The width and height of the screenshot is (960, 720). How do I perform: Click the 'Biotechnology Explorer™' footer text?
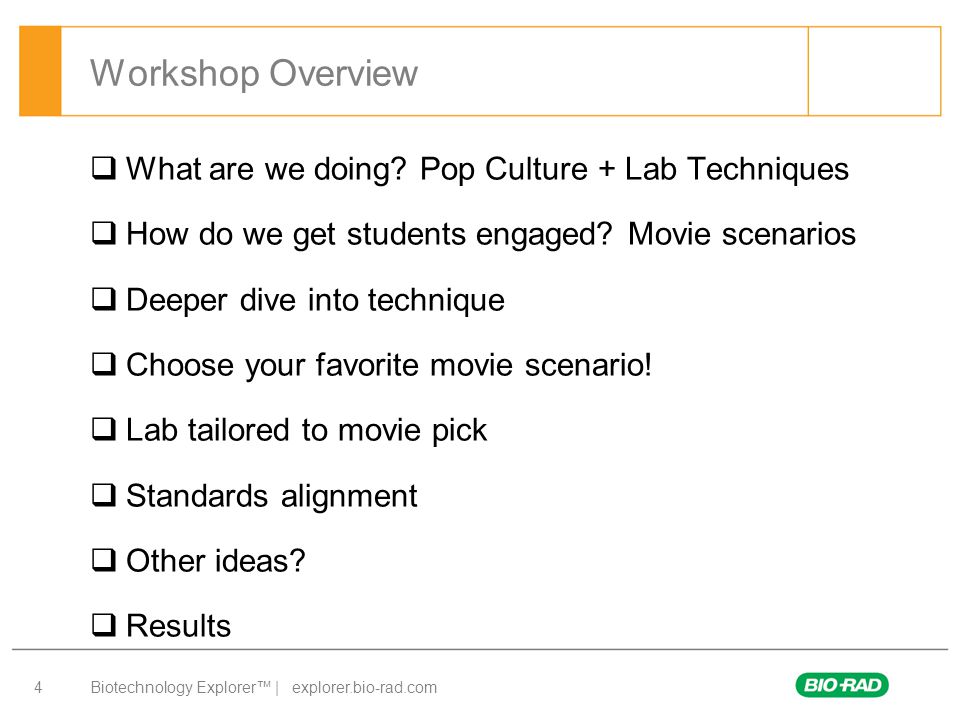coord(180,688)
